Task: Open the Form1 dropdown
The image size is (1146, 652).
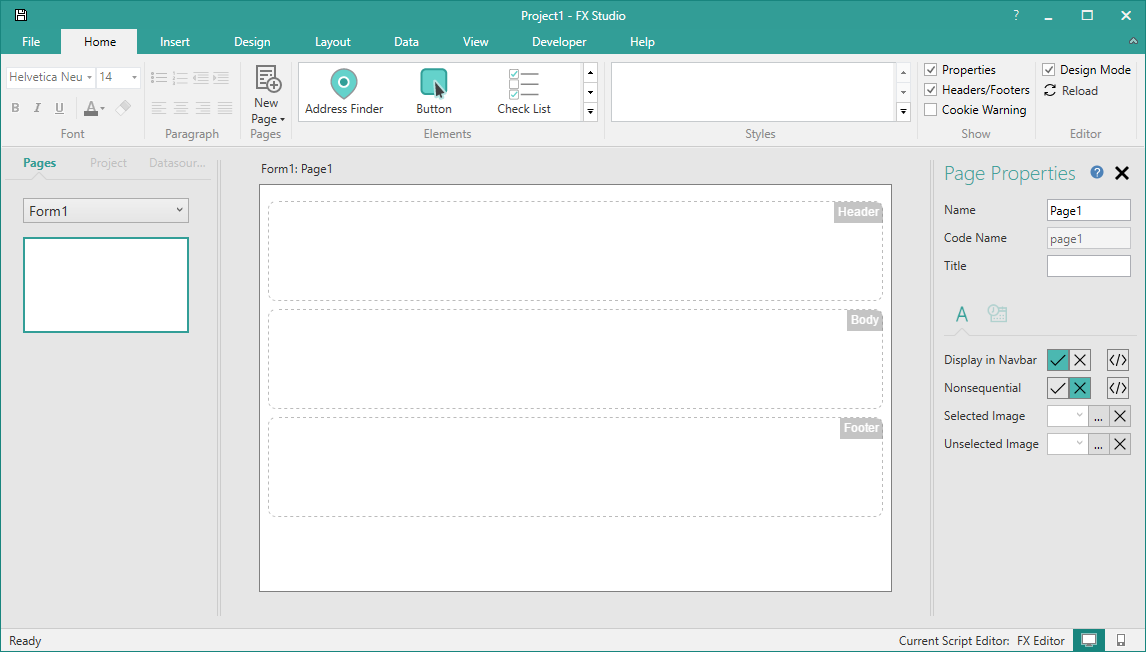Action: (106, 211)
